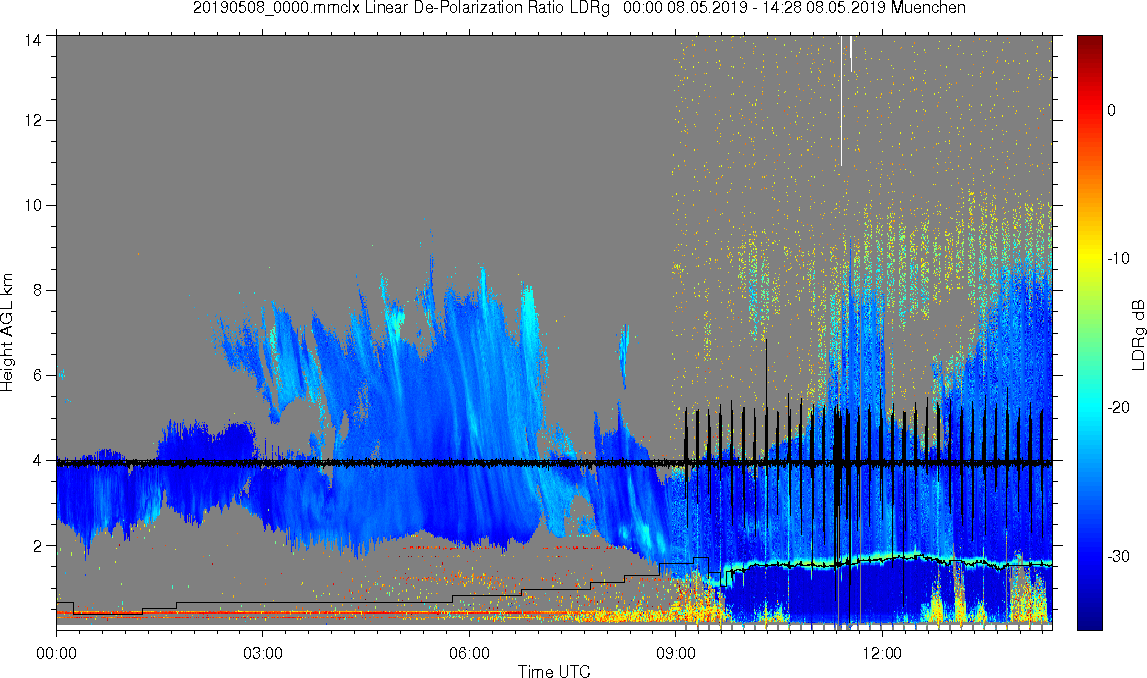This screenshot has width=1147, height=678.
Task: Click the 12:00 time tick label
Action: pos(882,653)
